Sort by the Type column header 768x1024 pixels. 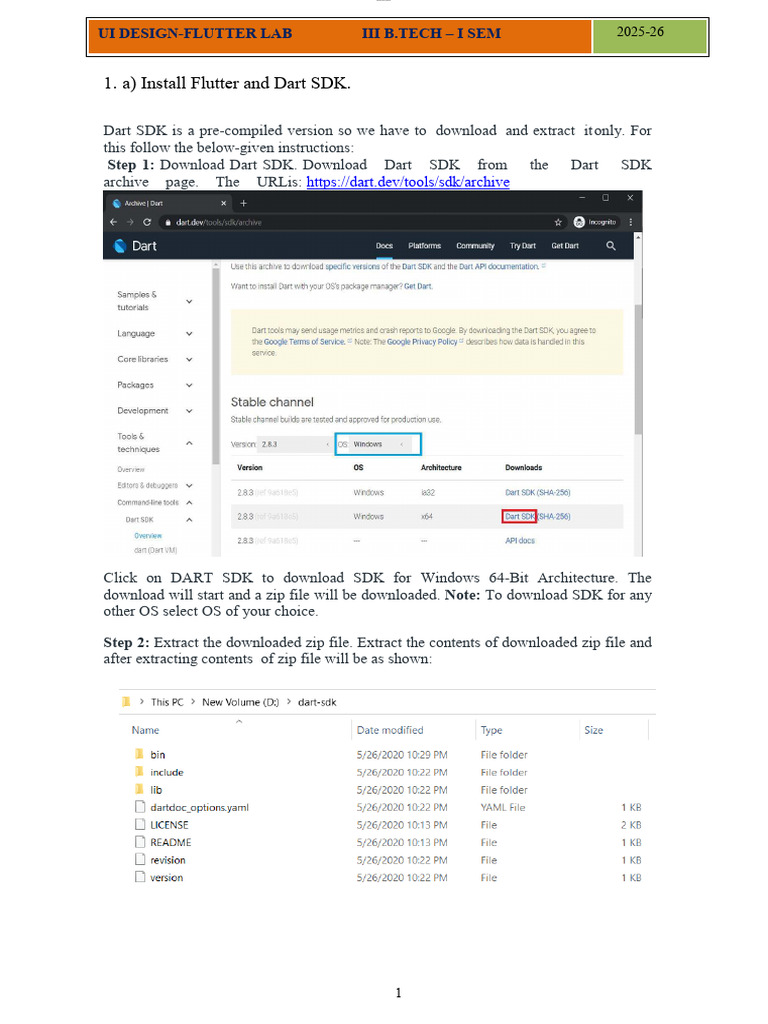(x=491, y=730)
